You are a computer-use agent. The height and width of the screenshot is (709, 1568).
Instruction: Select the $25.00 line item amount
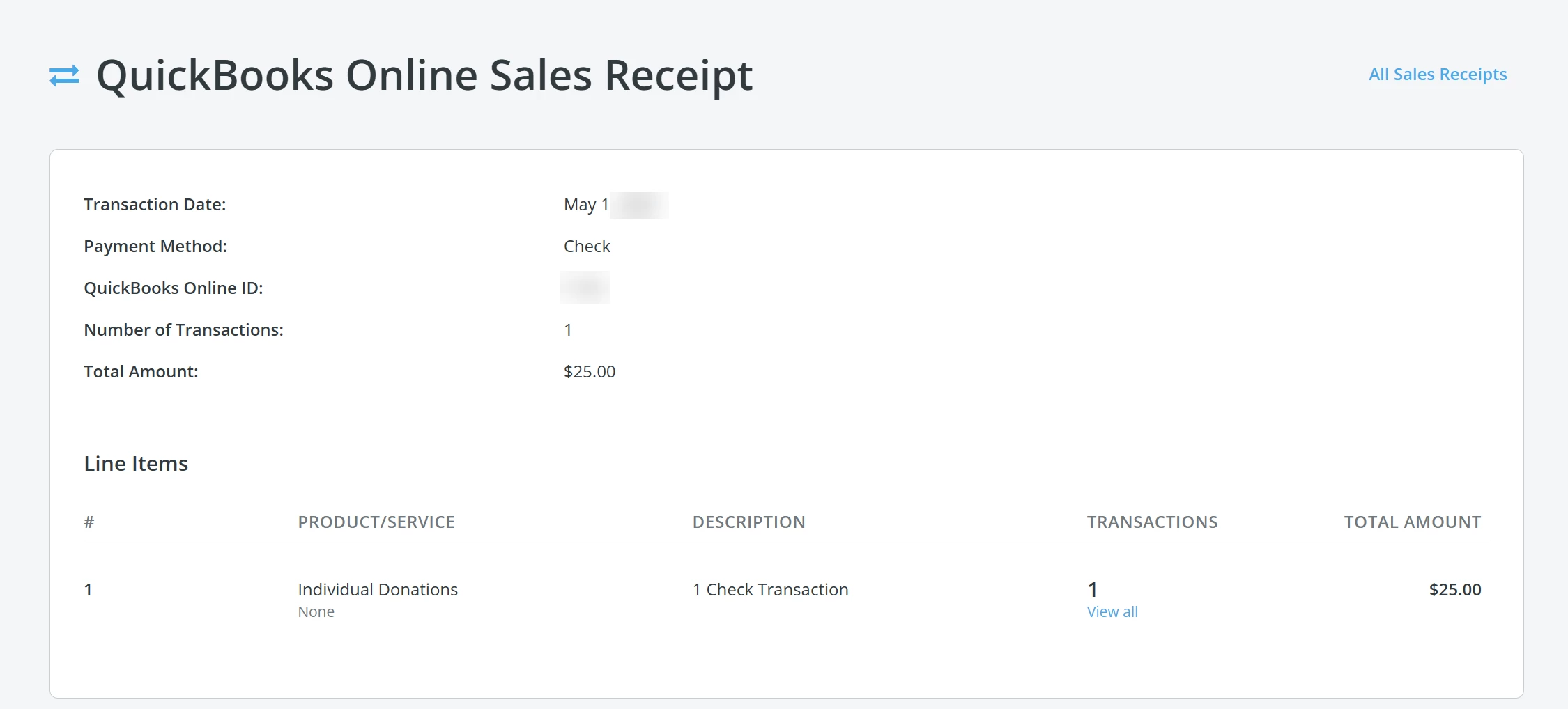pos(1454,589)
